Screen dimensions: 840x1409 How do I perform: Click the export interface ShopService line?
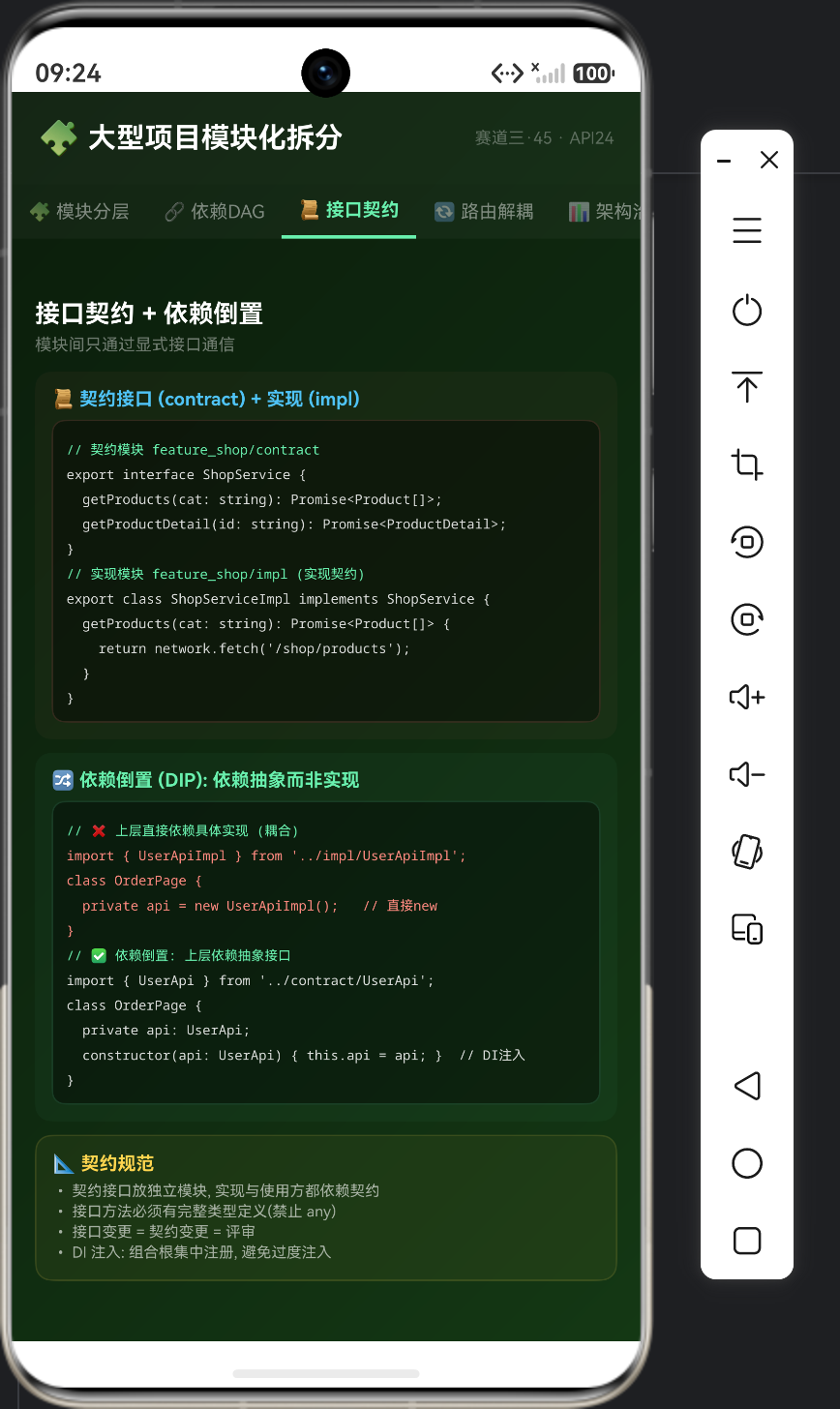[186, 475]
